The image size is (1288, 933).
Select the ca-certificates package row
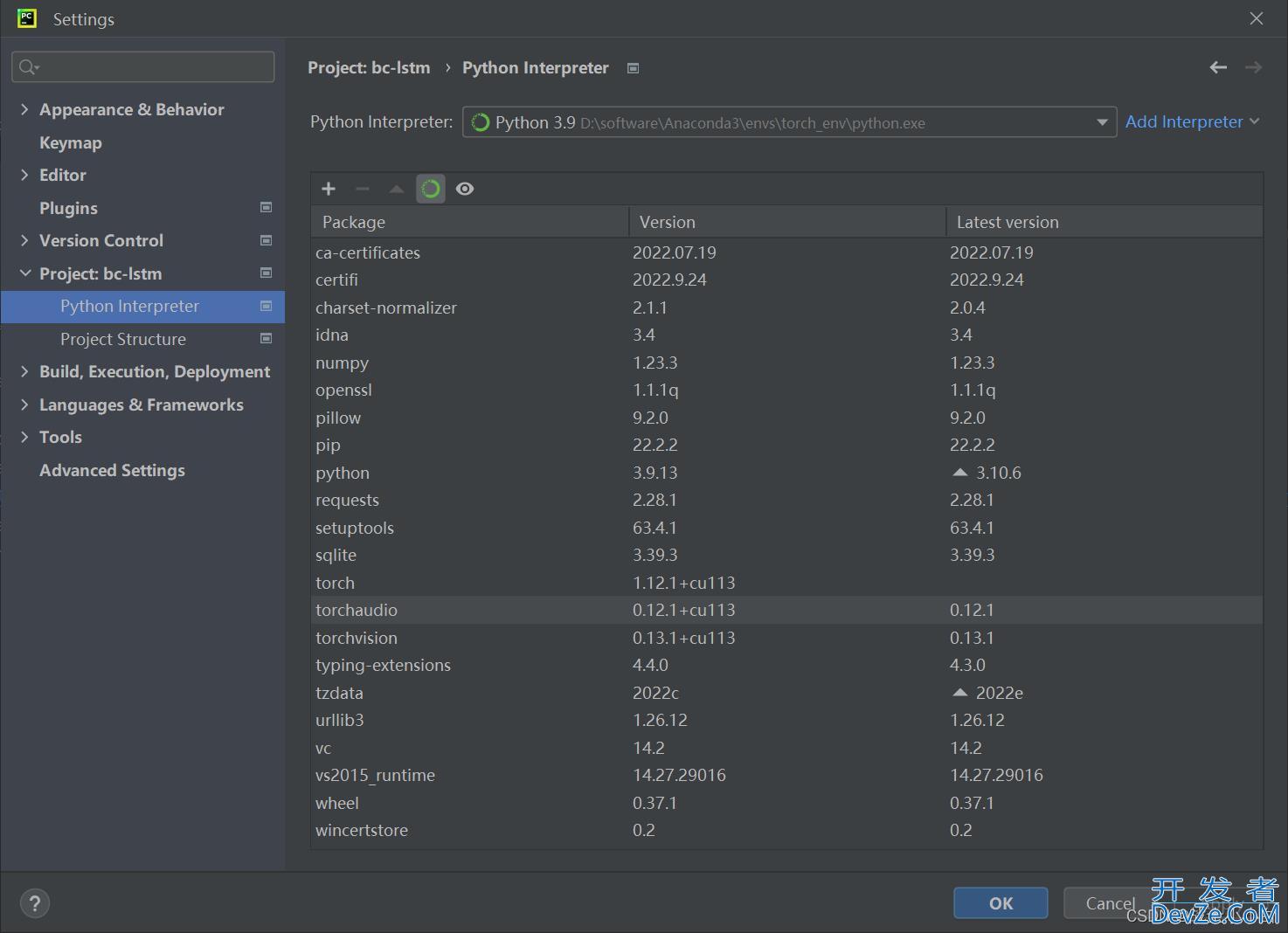(787, 252)
